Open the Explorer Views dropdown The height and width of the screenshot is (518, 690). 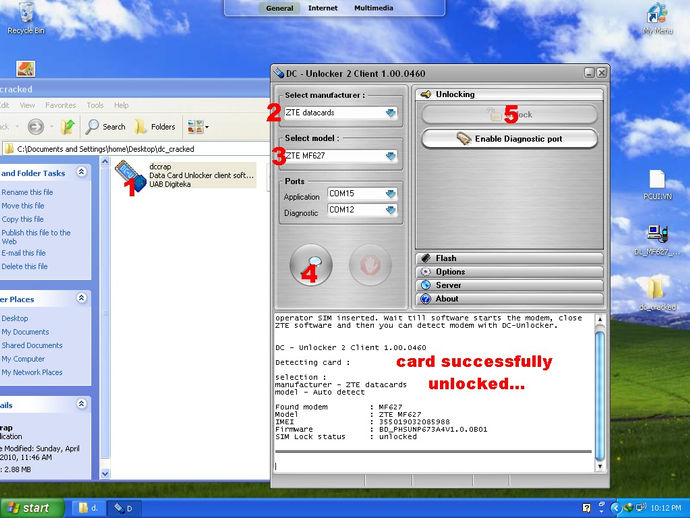198,127
